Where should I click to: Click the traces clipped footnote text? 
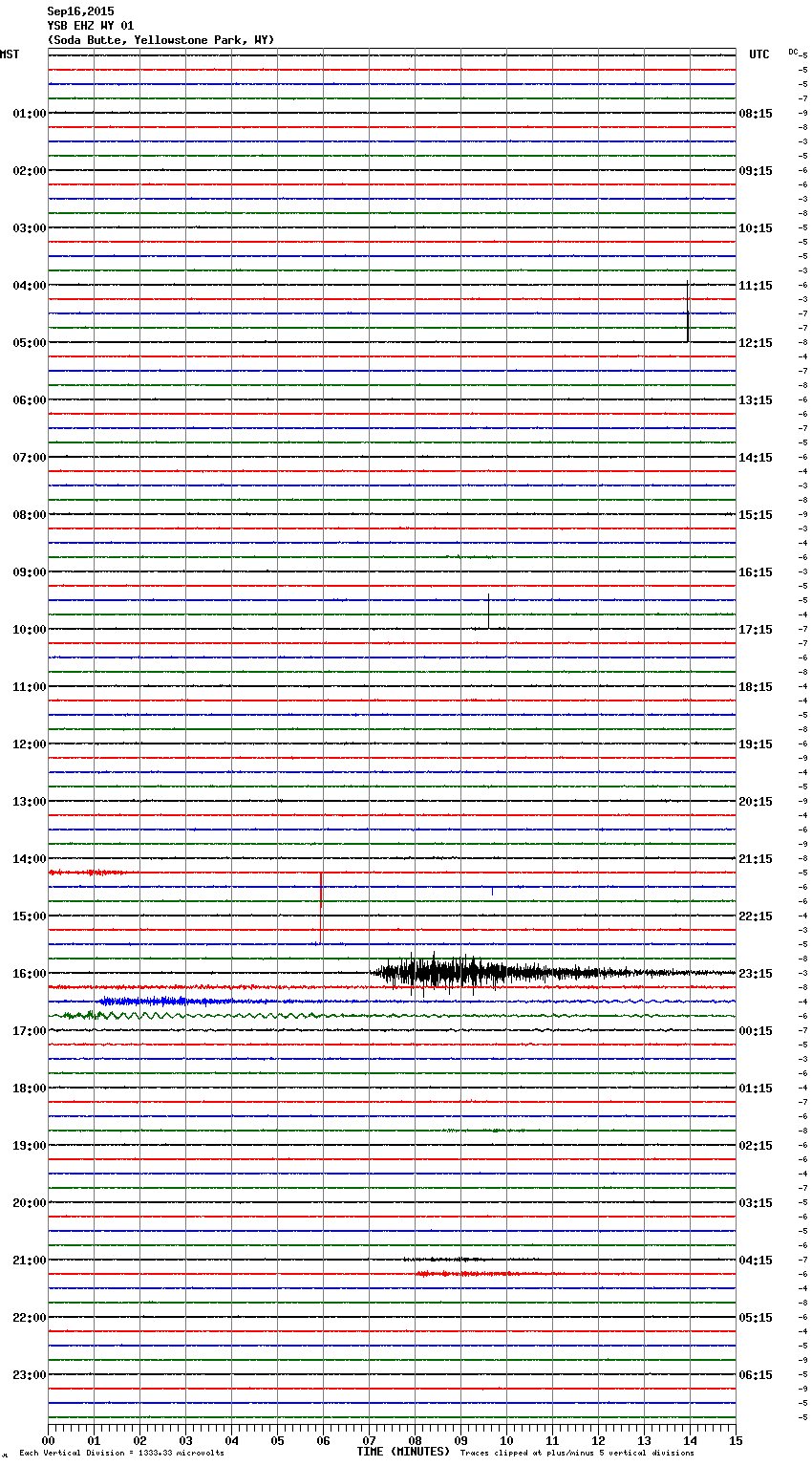click(577, 1454)
